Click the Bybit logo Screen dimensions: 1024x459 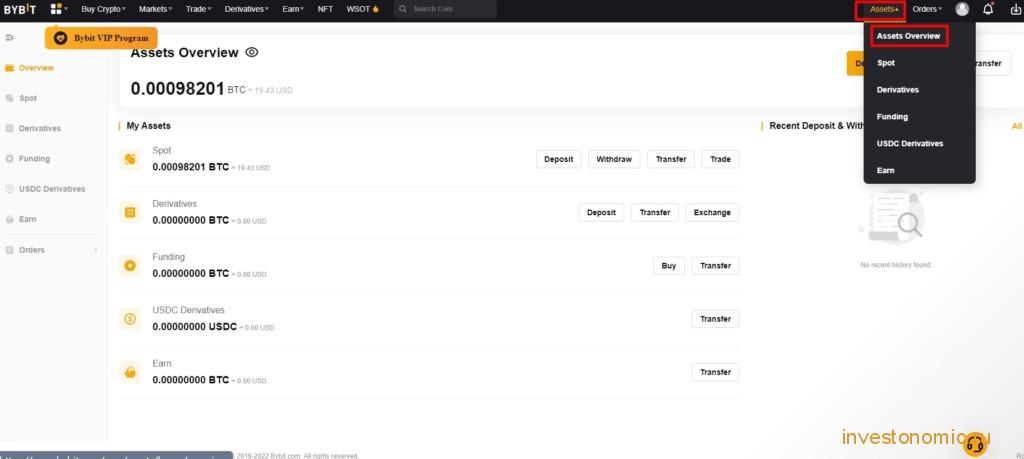click(x=20, y=9)
